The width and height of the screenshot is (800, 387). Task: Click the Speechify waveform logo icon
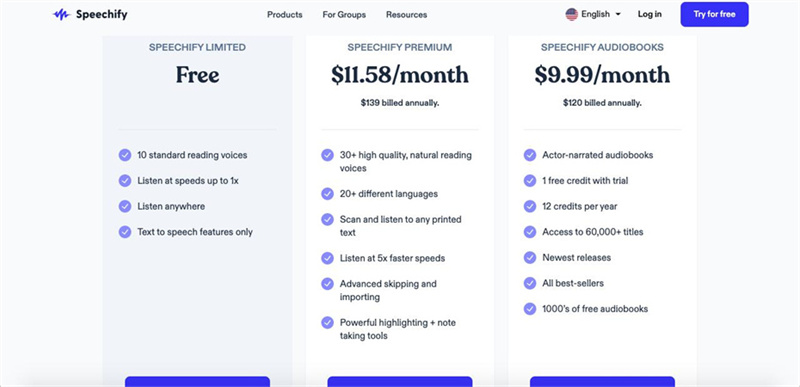pyautogui.click(x=61, y=14)
